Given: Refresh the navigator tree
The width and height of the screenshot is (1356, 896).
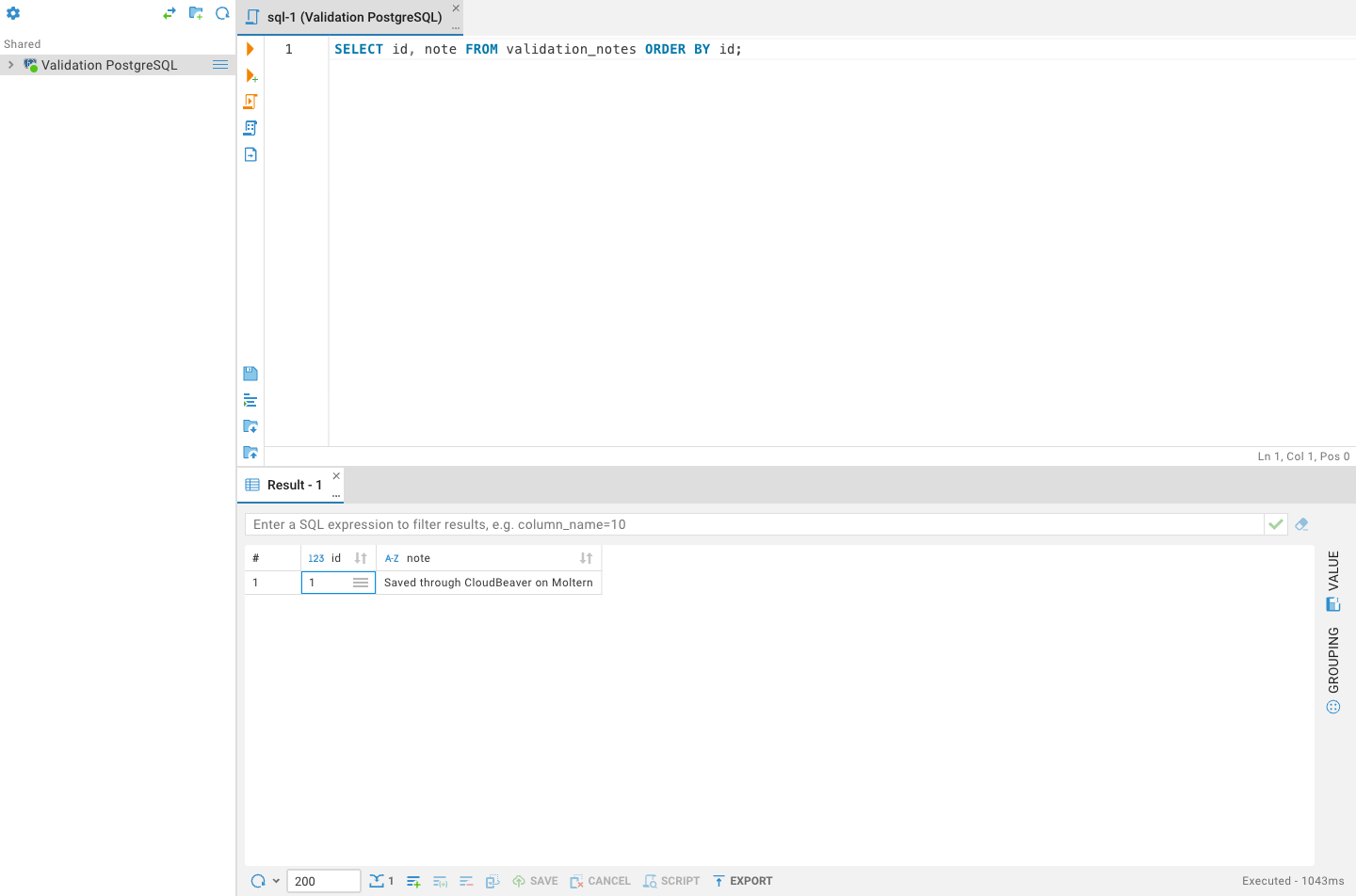Looking at the screenshot, I should [x=222, y=13].
